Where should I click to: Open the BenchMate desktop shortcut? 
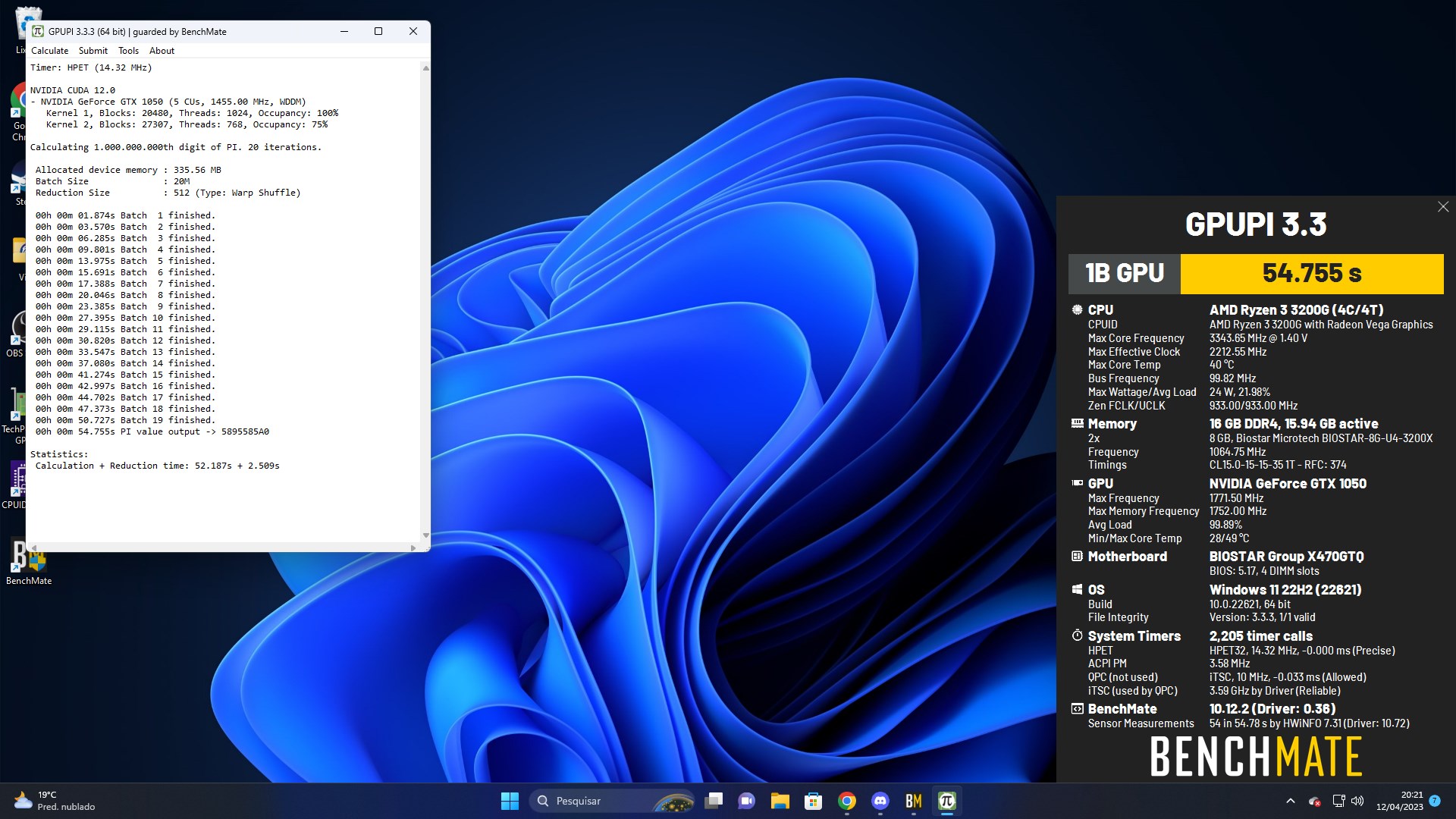(29, 562)
